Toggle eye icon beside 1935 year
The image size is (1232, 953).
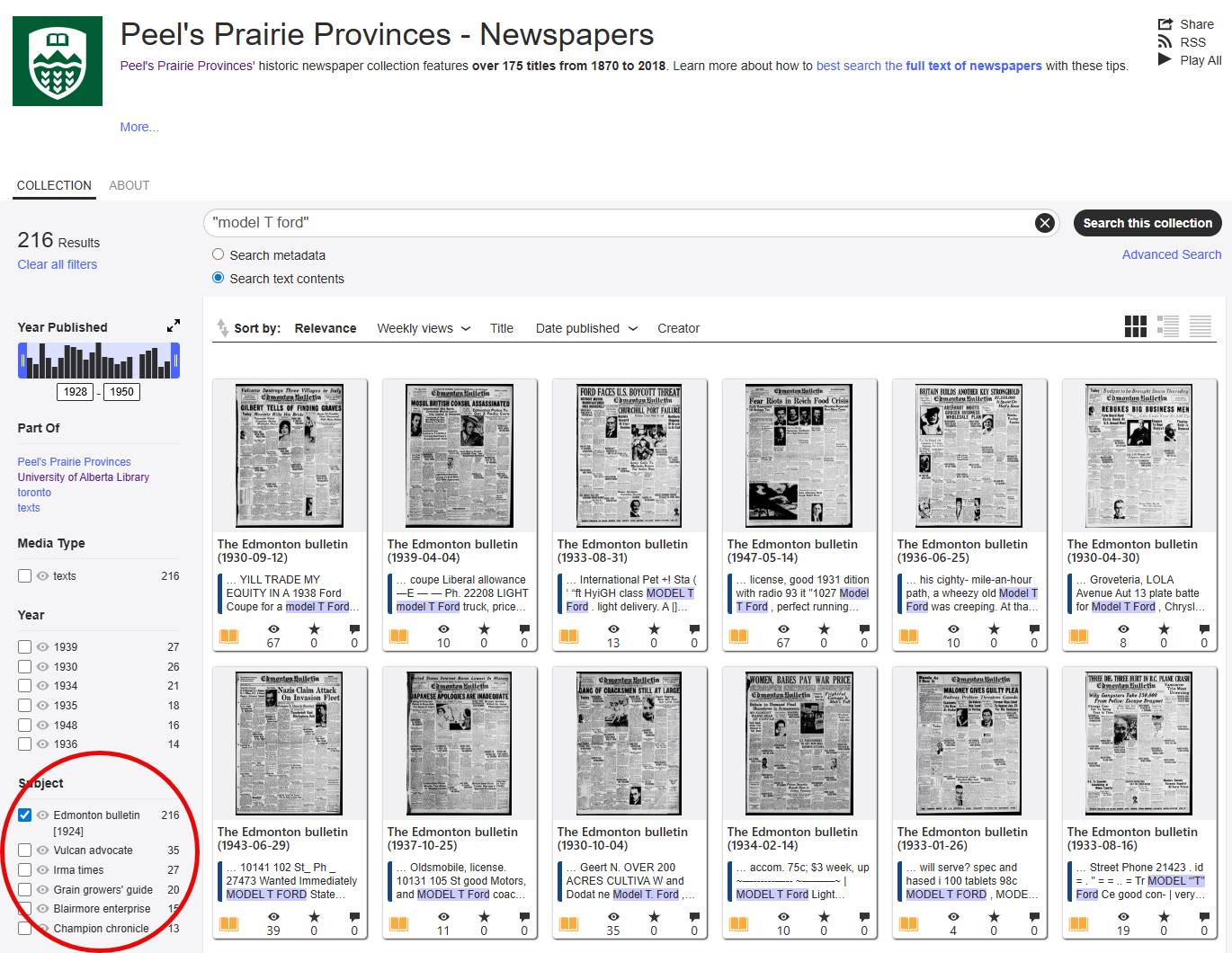pyautogui.click(x=42, y=705)
